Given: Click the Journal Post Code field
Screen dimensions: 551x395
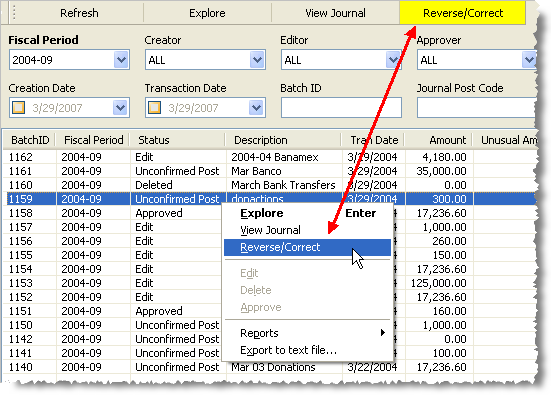Looking at the screenshot, I should [477, 108].
